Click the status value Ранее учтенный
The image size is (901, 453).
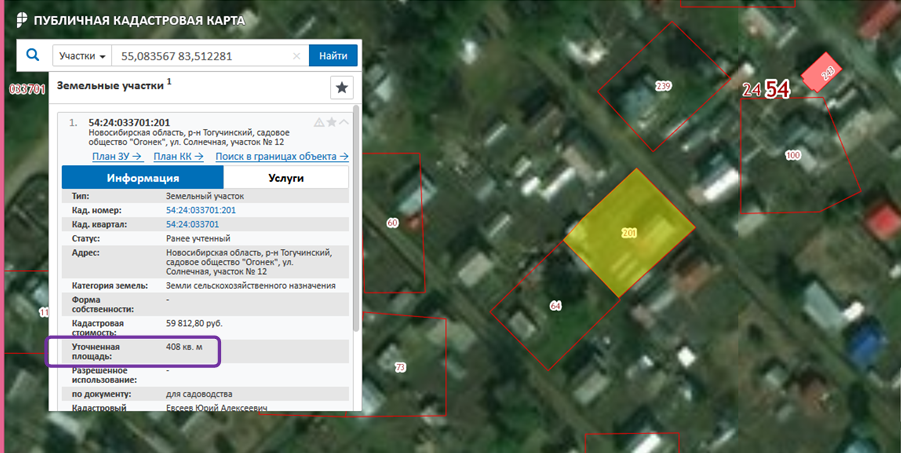point(198,238)
